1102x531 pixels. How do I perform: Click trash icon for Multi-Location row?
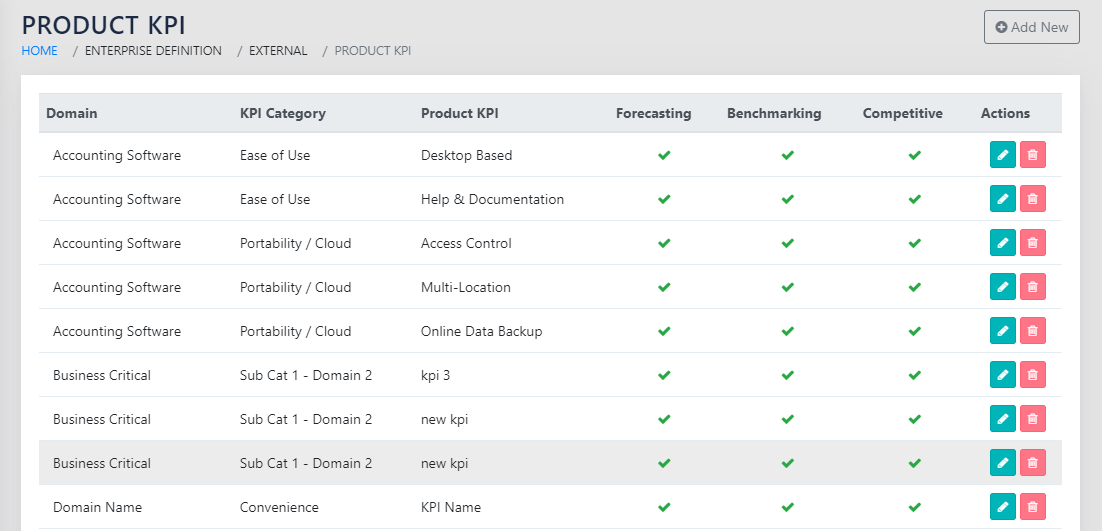tap(1033, 287)
